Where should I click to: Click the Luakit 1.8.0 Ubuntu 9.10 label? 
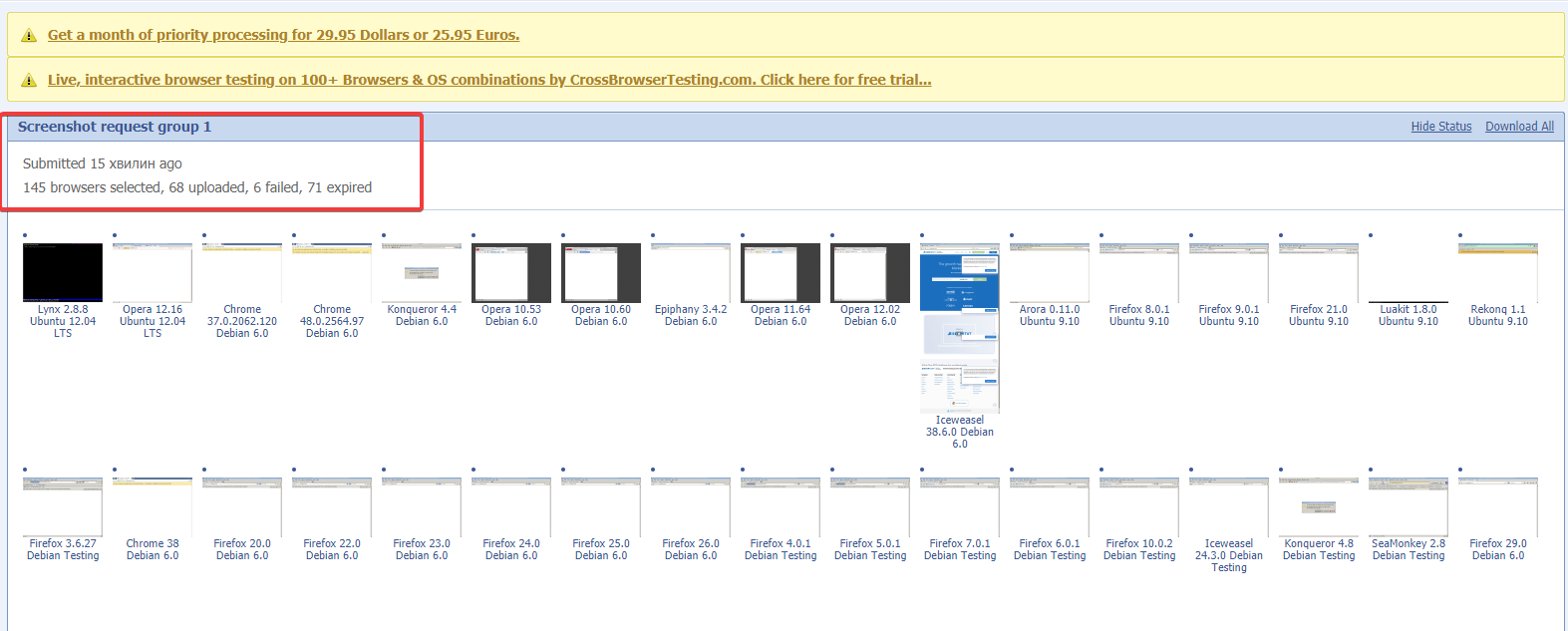(x=1409, y=316)
